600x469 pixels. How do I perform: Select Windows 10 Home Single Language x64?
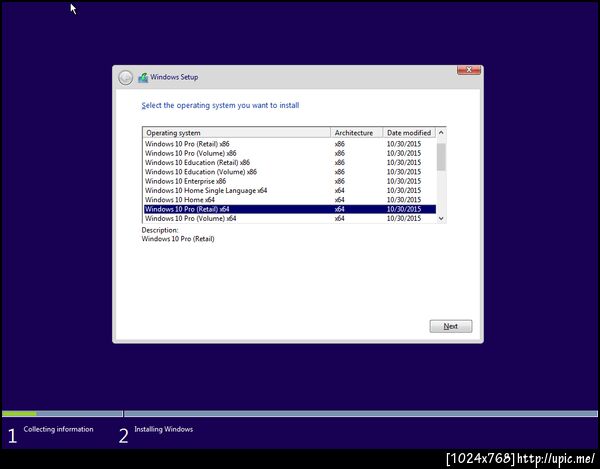click(x=290, y=191)
